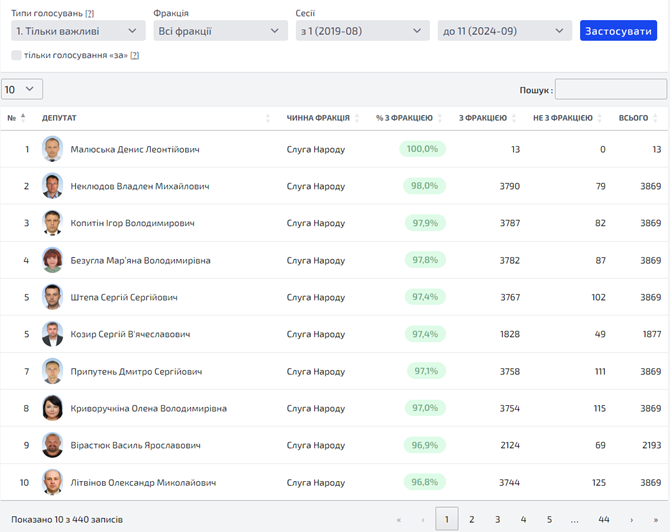Image resolution: width=670 pixels, height=532 pixels.
Task: Go to pagination page 2
Action: 472,519
